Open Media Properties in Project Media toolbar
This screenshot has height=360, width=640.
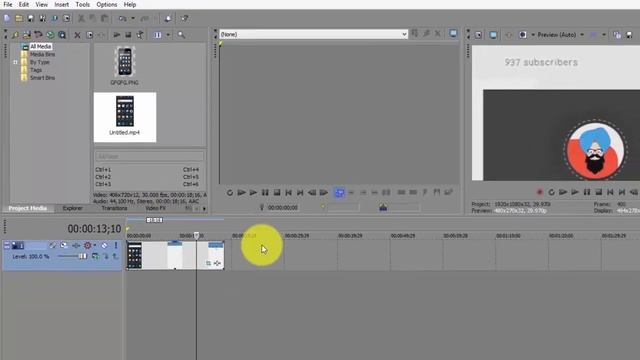pyautogui.click(x=89, y=35)
